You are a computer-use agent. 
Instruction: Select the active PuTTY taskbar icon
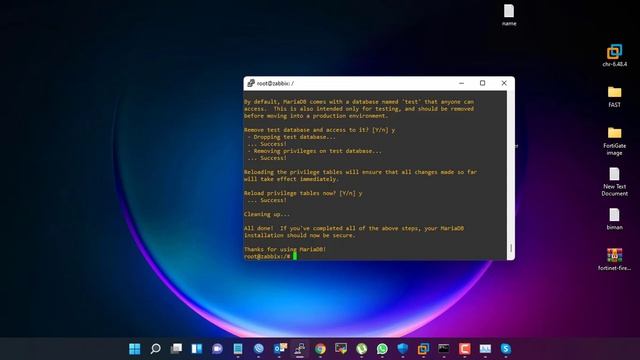coord(300,349)
